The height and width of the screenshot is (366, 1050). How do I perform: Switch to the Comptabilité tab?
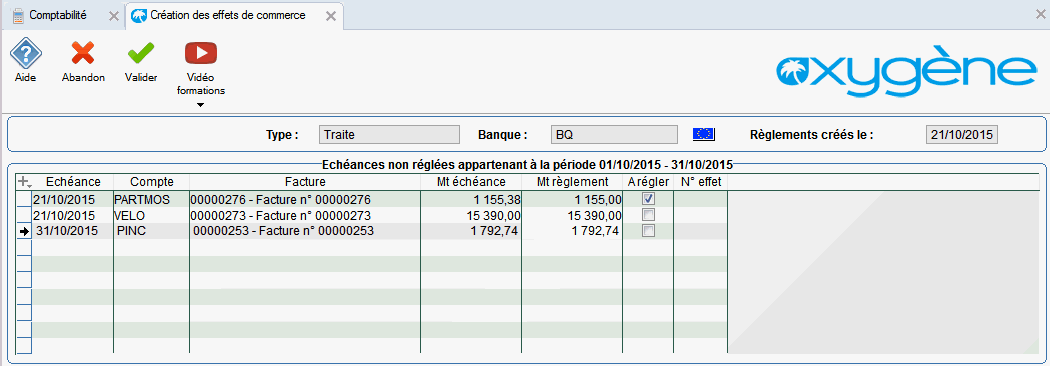coord(58,15)
